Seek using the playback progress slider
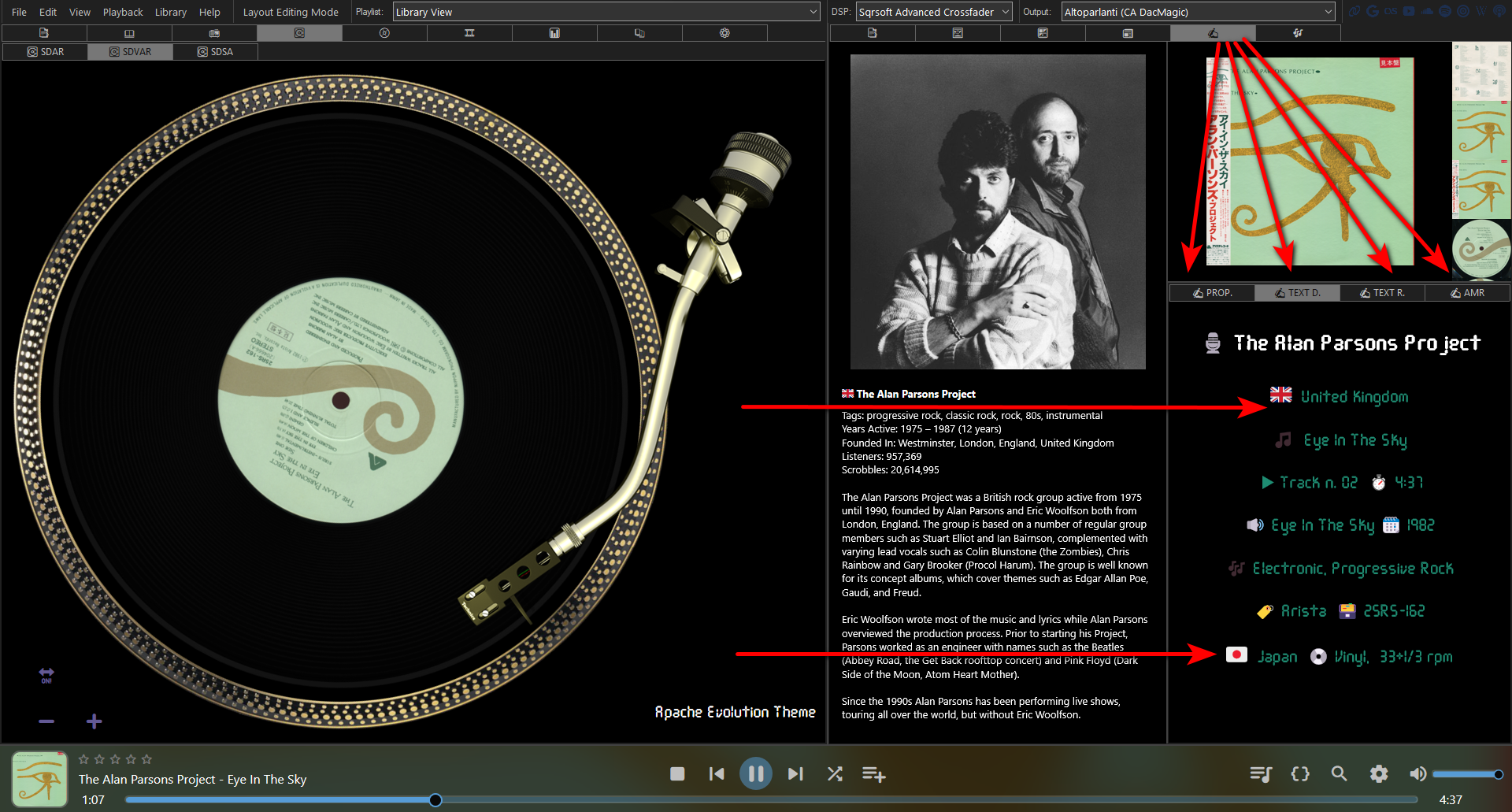 pyautogui.click(x=772, y=800)
